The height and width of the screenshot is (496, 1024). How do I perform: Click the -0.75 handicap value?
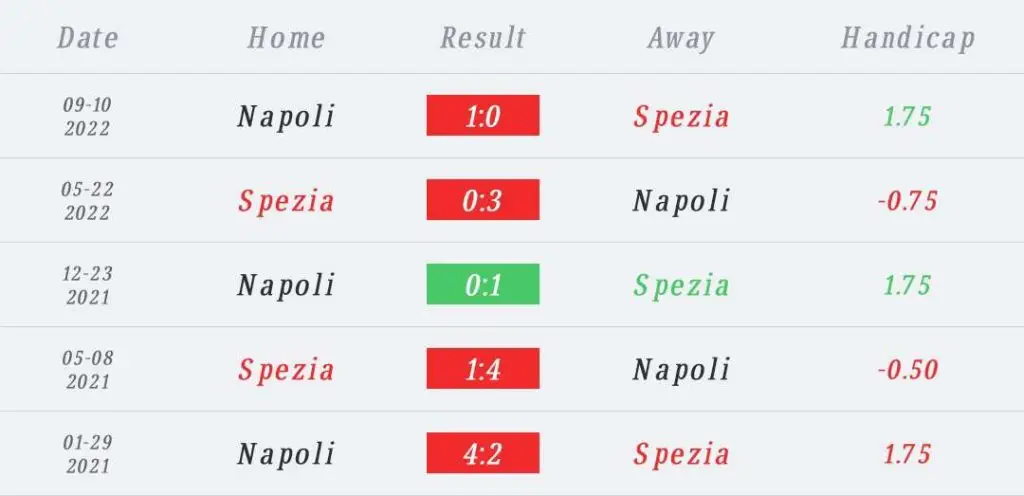coord(908,200)
